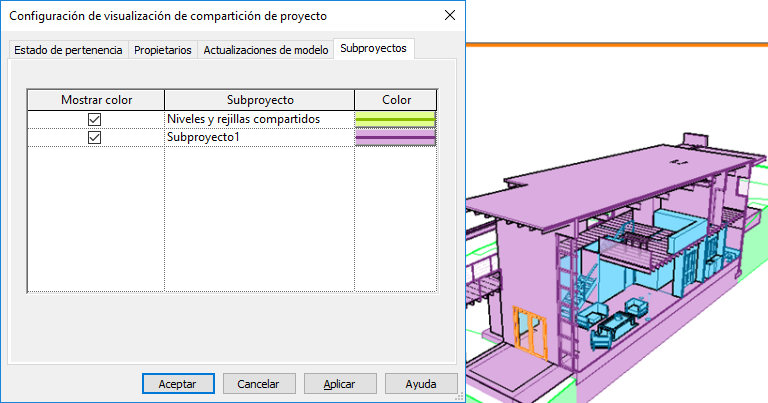Open Ayuda for this dialog

[421, 384]
